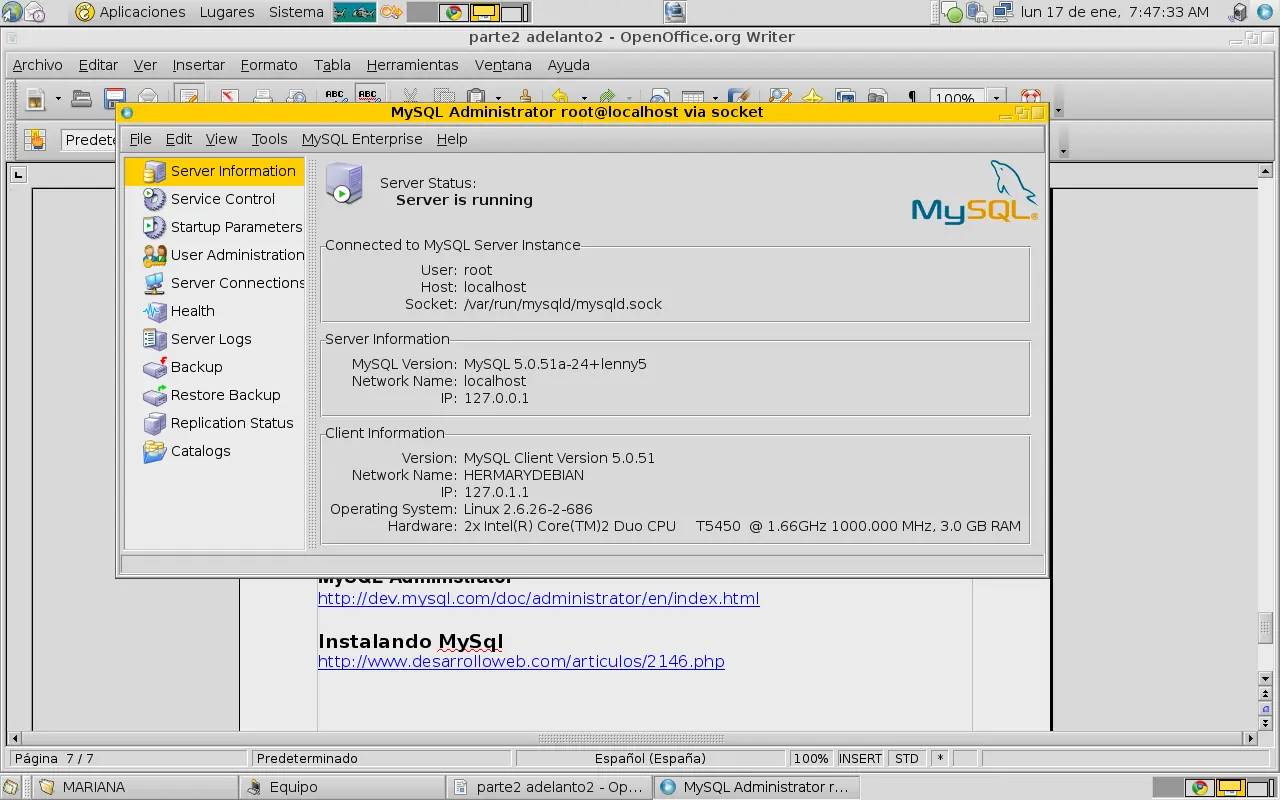Image resolution: width=1280 pixels, height=800 pixels.
Task: Open the New document dropdown arrow
Action: 58,98
